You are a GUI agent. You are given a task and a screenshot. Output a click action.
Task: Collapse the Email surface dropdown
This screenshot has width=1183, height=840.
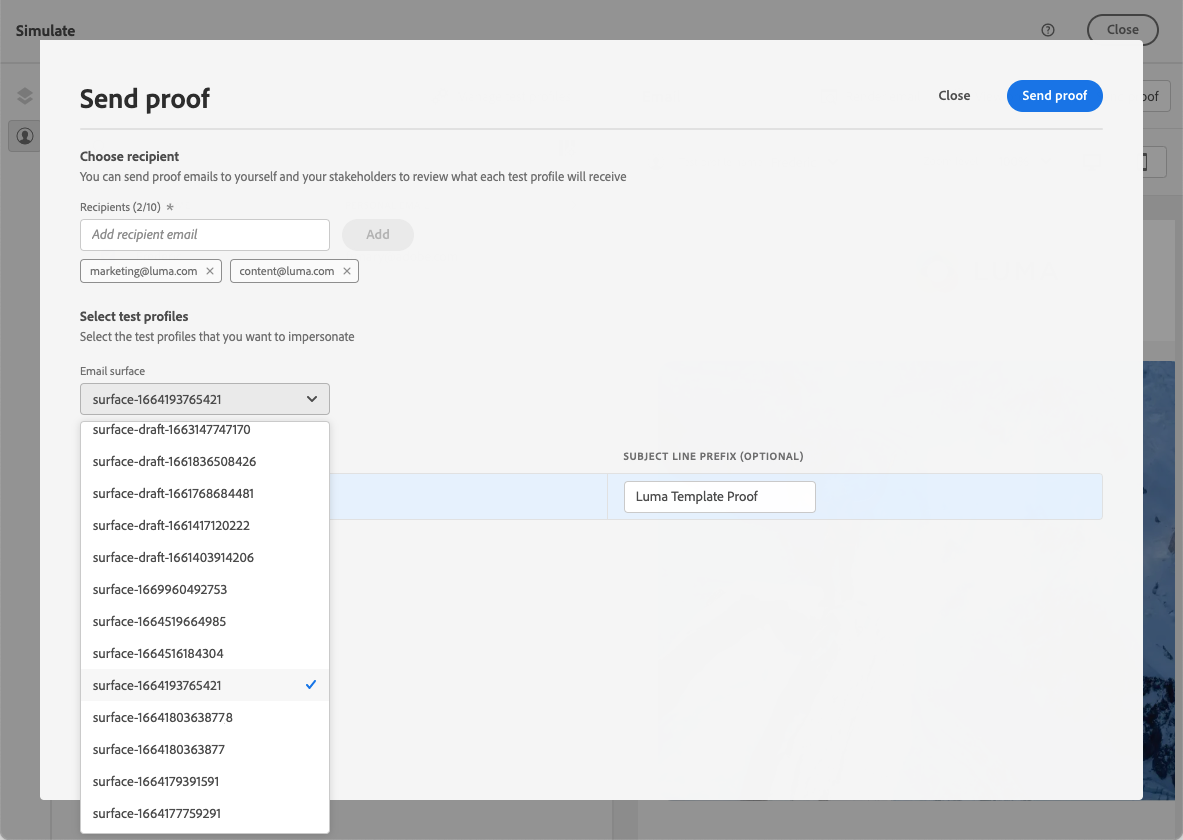pos(204,399)
